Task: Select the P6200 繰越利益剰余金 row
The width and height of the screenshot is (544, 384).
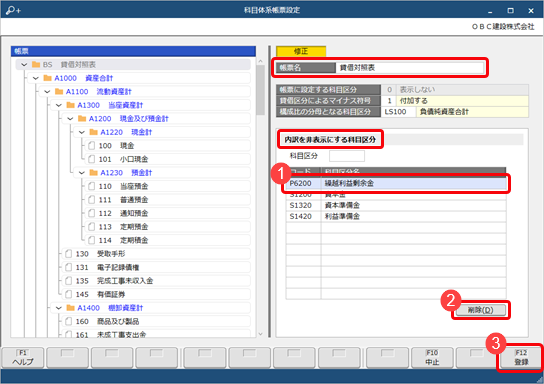Action: pos(396,183)
